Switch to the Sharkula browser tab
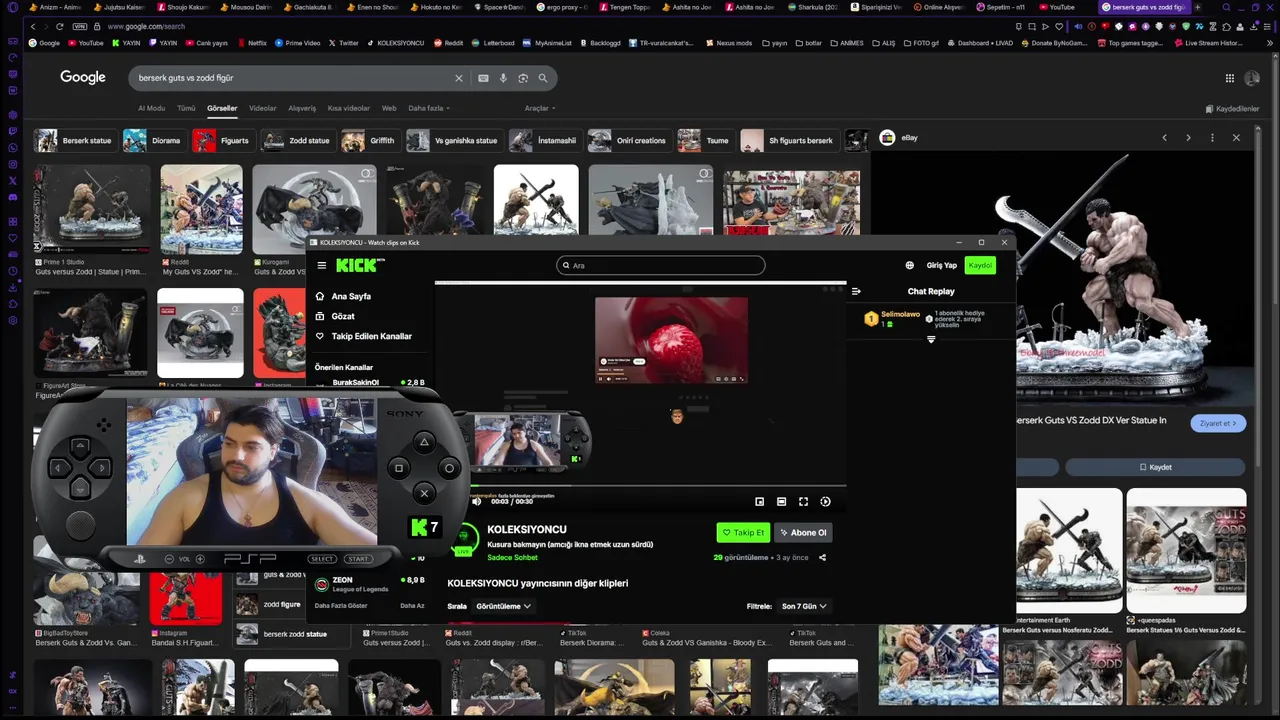Screen dimensions: 1280x720 click(815, 7)
